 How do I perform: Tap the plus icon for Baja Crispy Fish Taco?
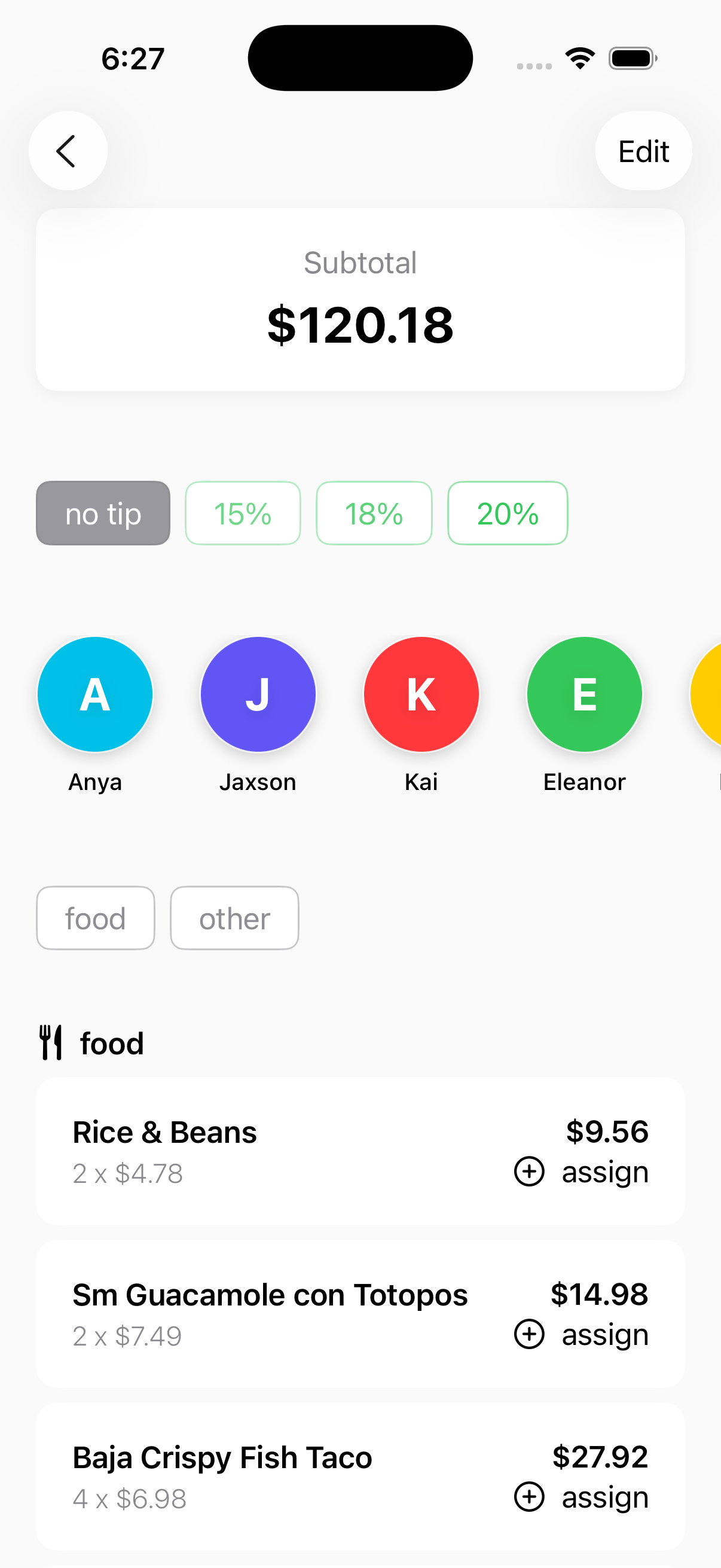(528, 1497)
